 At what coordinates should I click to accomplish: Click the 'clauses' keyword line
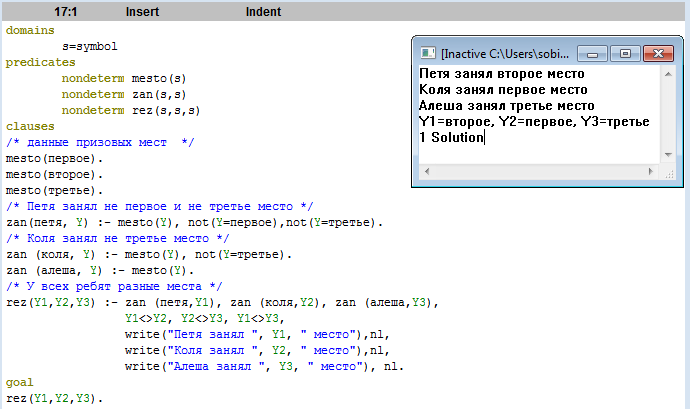(30, 126)
